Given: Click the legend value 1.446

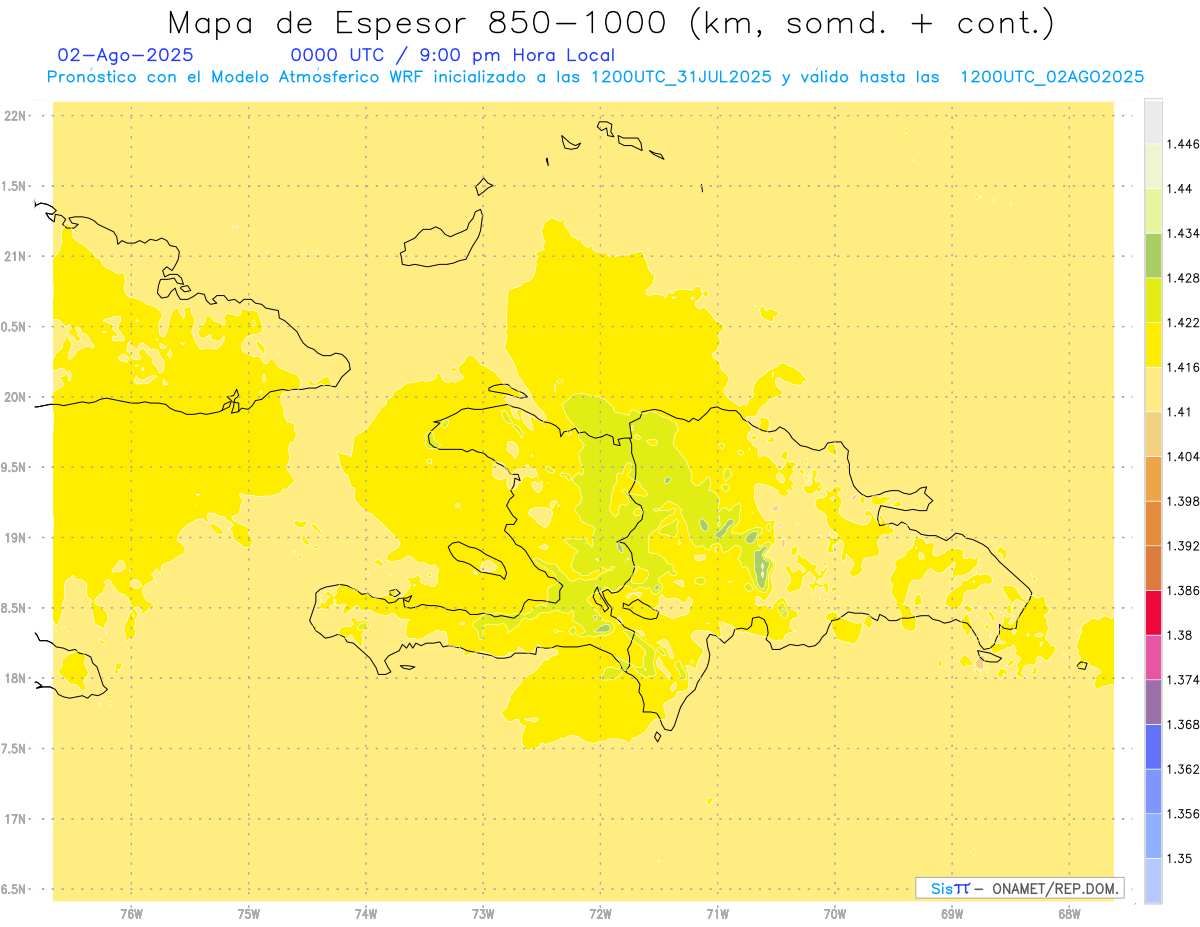Looking at the screenshot, I should [x=1183, y=144].
